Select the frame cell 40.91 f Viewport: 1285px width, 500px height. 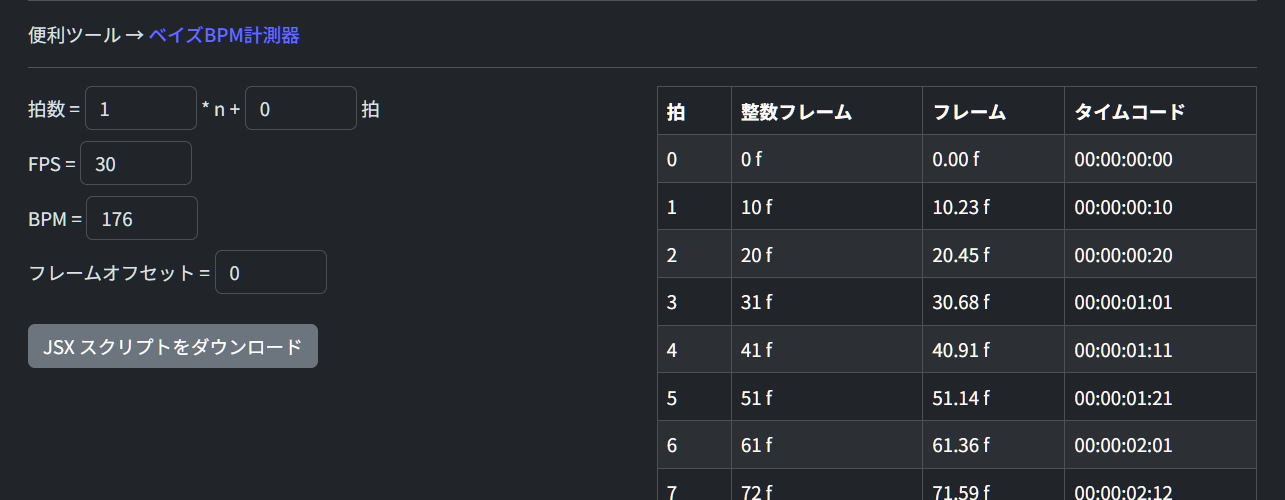[961, 350]
